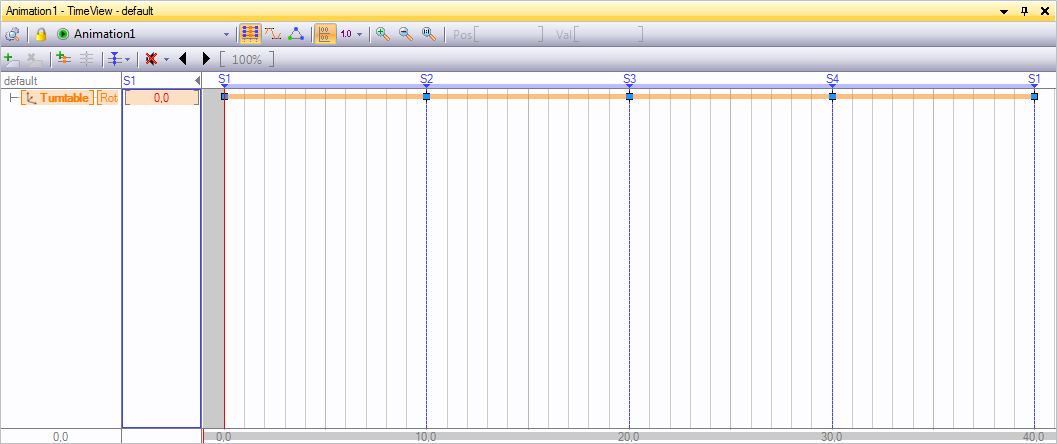Image resolution: width=1057 pixels, height=444 pixels.
Task: Step to previous keyframe with left arrow
Action: 183,59
